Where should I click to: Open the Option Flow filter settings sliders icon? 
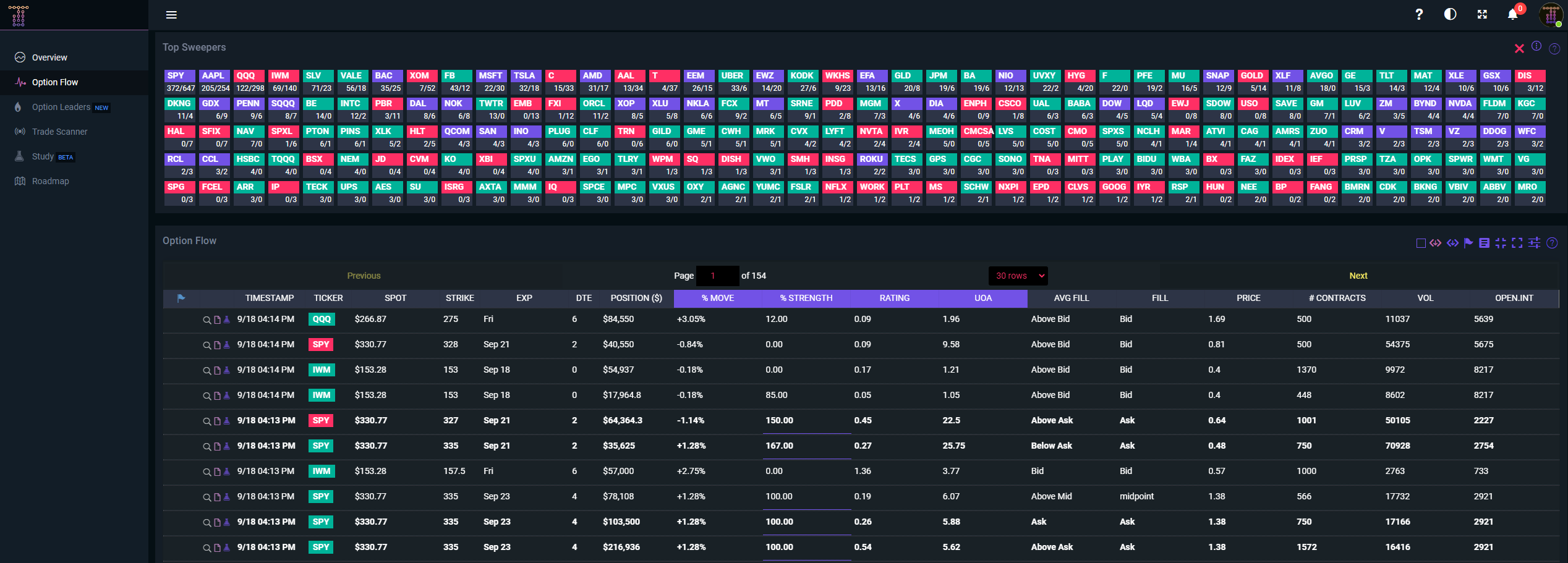[x=1535, y=243]
